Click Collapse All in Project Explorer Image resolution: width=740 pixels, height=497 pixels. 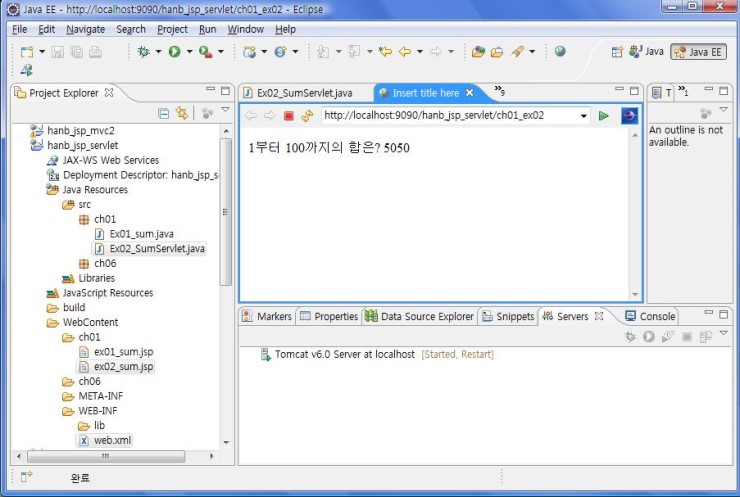pos(164,114)
